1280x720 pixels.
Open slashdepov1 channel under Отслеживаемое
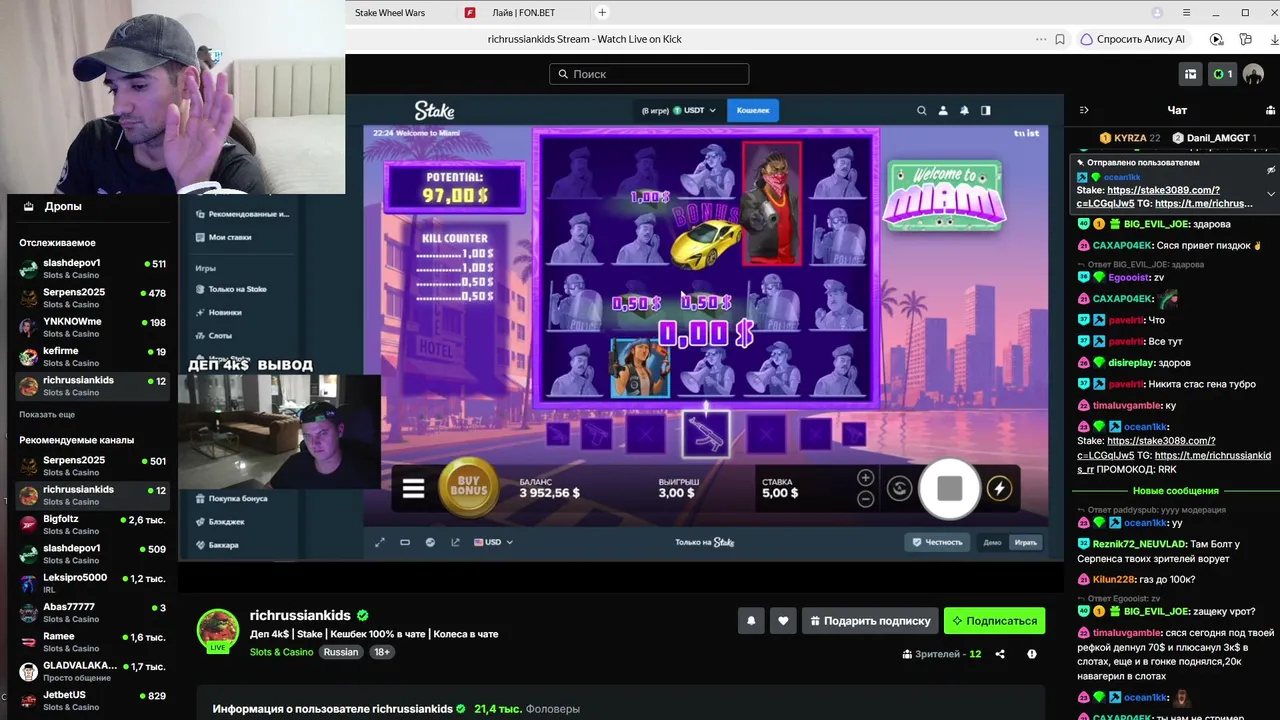(x=92, y=268)
